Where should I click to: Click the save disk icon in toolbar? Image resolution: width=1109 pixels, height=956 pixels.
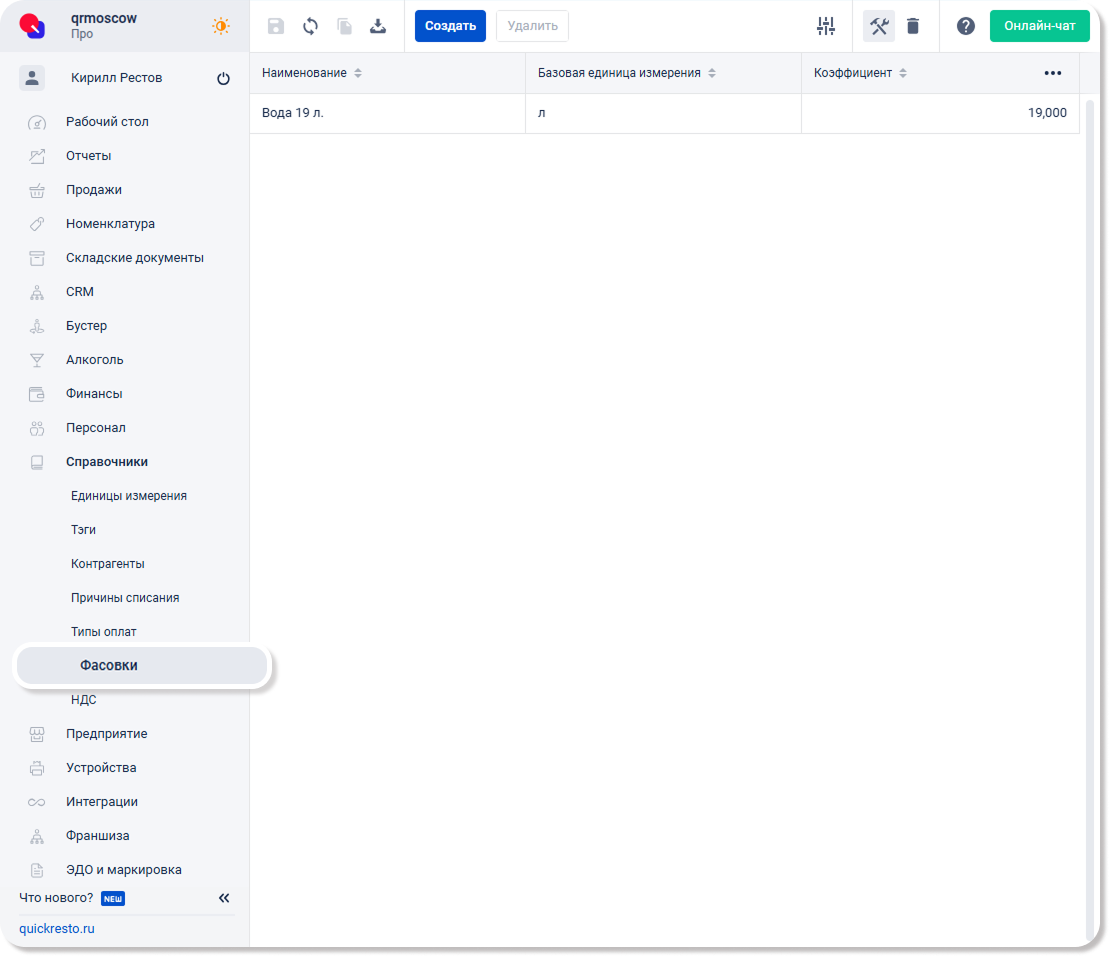(276, 26)
